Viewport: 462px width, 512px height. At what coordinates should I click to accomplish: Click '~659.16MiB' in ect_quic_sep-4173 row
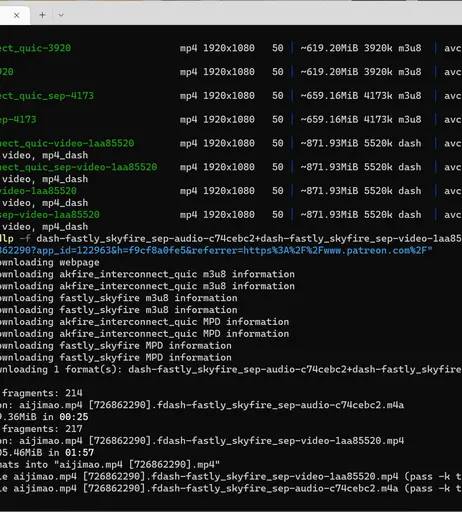(x=329, y=96)
